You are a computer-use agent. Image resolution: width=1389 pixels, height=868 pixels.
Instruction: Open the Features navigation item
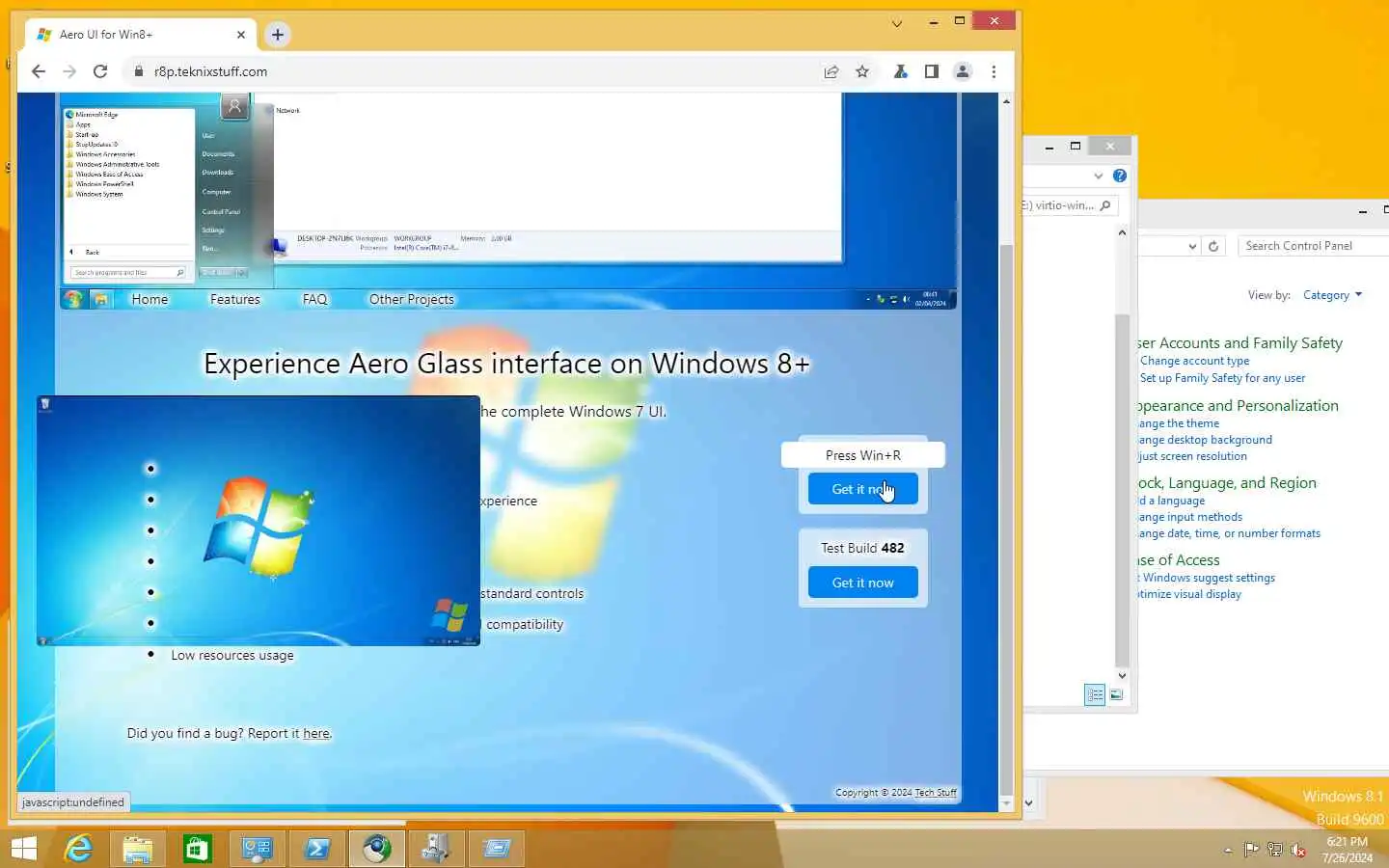tap(235, 300)
